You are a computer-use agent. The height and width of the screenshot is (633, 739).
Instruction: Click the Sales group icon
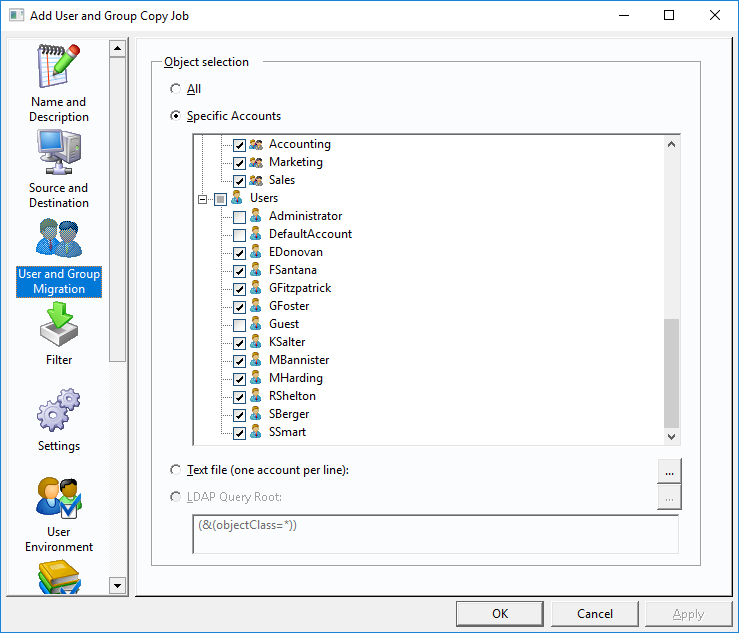(x=256, y=180)
